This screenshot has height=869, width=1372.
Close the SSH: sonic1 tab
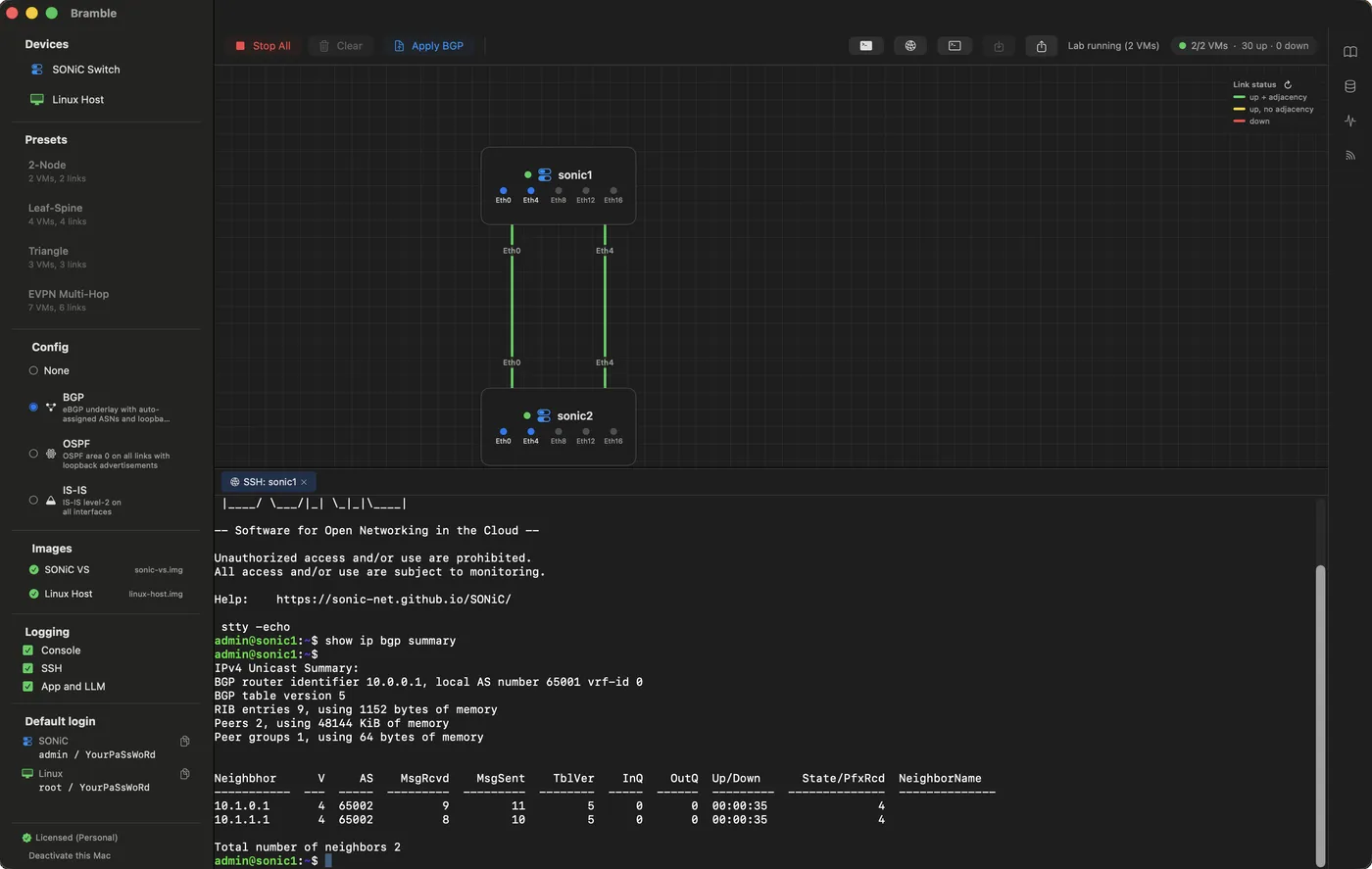point(304,482)
